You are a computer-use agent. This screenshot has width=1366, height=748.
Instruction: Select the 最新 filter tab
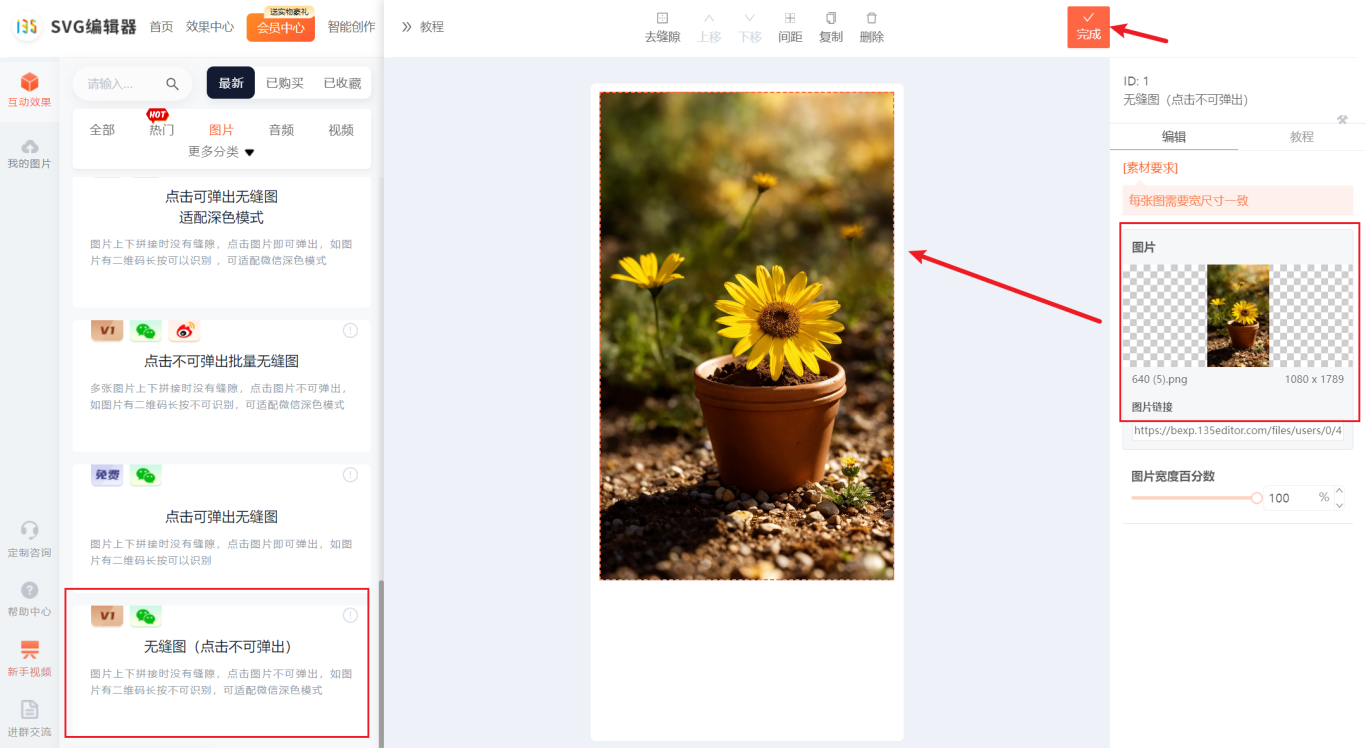(231, 83)
